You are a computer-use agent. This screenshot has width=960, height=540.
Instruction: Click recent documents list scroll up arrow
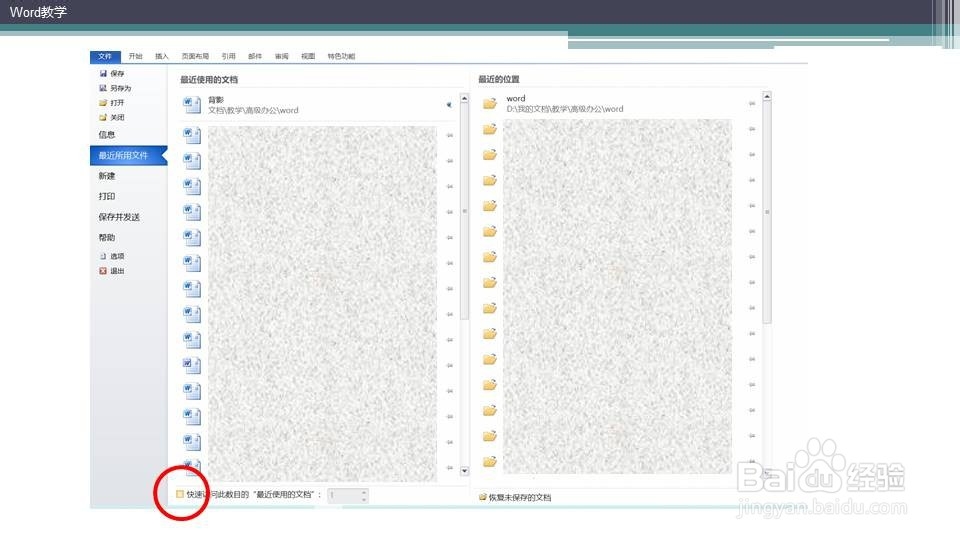pos(464,99)
